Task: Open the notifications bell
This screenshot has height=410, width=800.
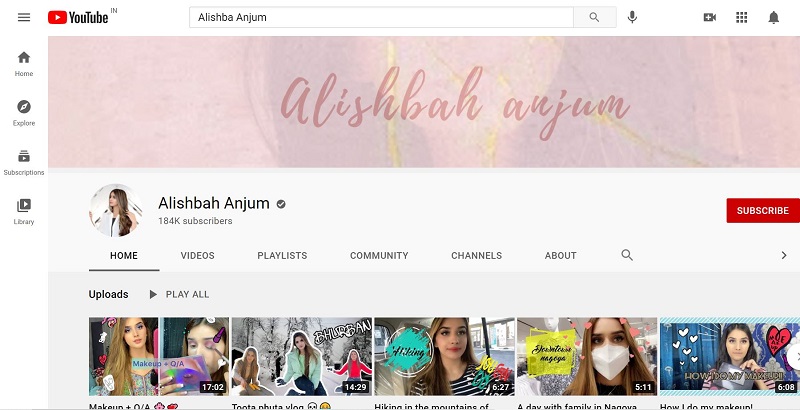Action: (x=773, y=17)
